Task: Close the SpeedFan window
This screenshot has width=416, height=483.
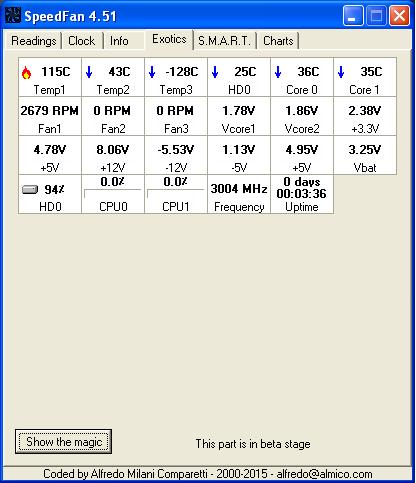Action: (399, 15)
